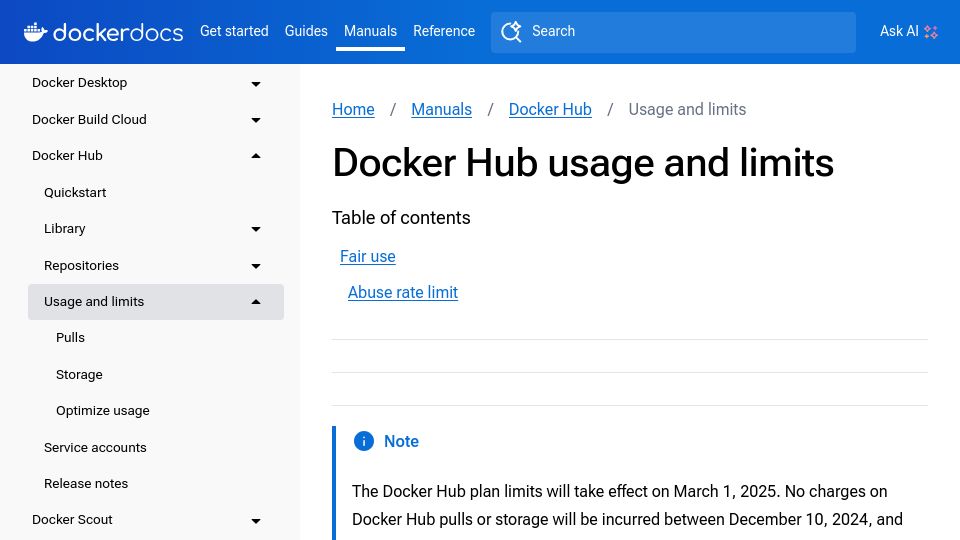Follow the Home breadcrumb link
This screenshot has height=540, width=960.
click(x=353, y=110)
